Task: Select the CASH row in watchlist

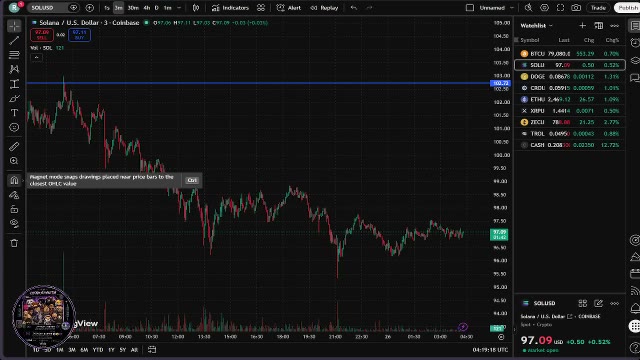Action: point(570,145)
